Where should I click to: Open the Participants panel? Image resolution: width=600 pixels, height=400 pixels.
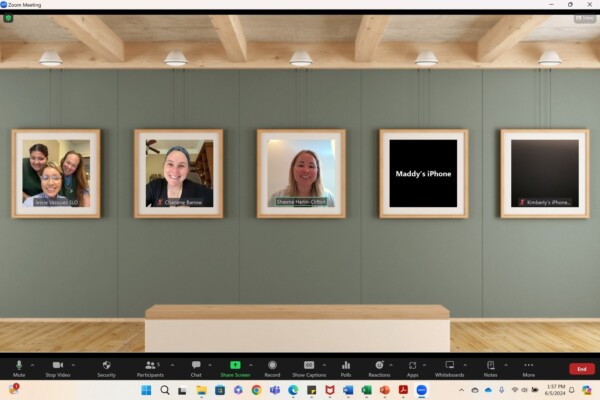pyautogui.click(x=149, y=366)
